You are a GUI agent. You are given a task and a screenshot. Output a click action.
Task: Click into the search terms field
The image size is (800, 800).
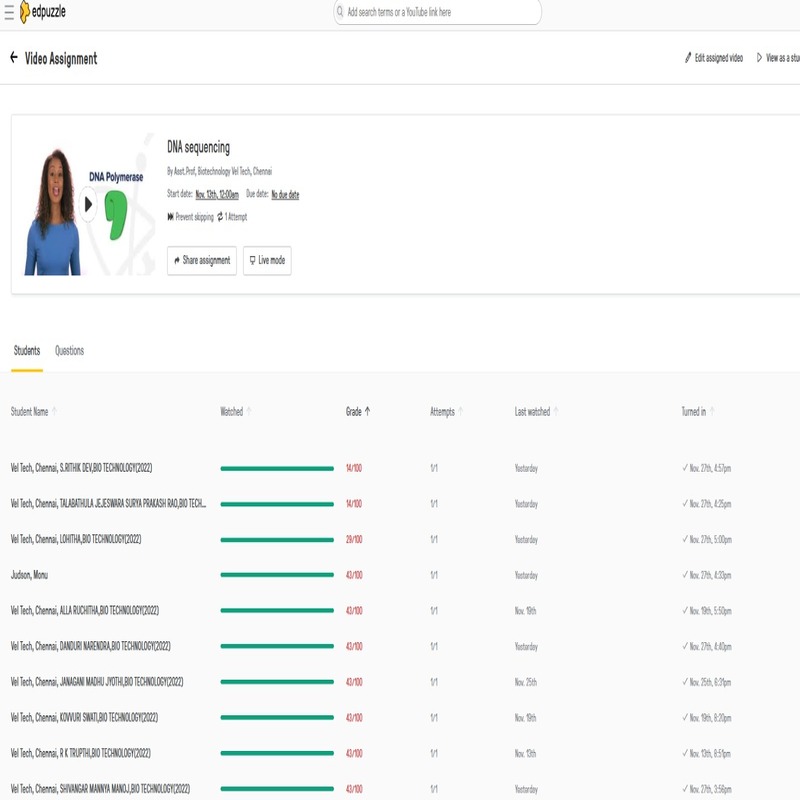440,12
